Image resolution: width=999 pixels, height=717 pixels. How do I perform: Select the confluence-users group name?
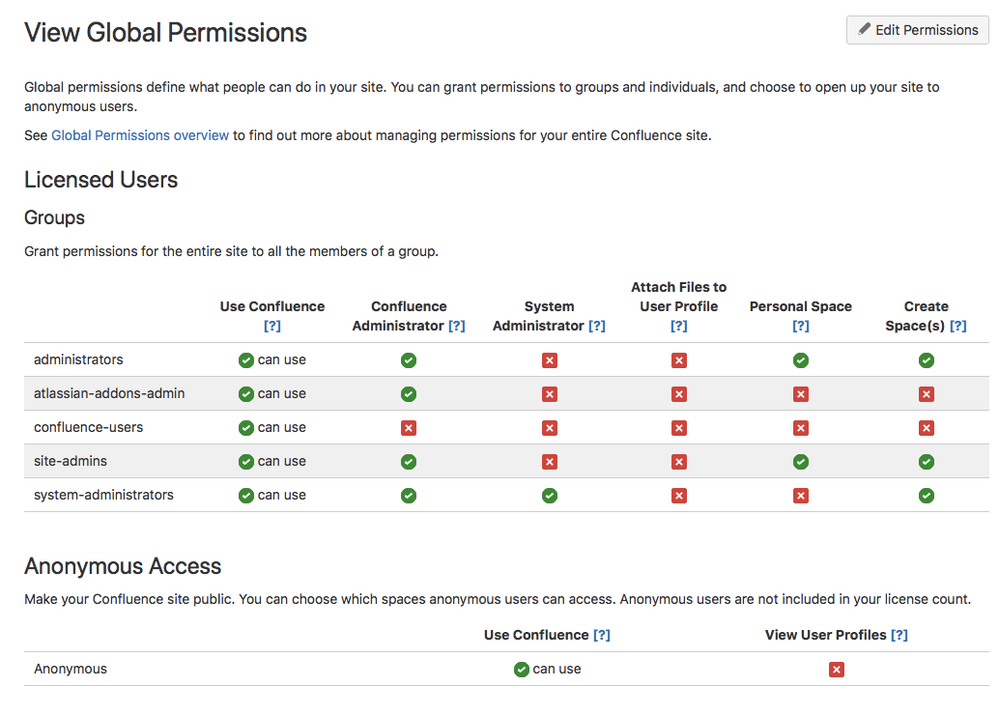pyautogui.click(x=89, y=427)
